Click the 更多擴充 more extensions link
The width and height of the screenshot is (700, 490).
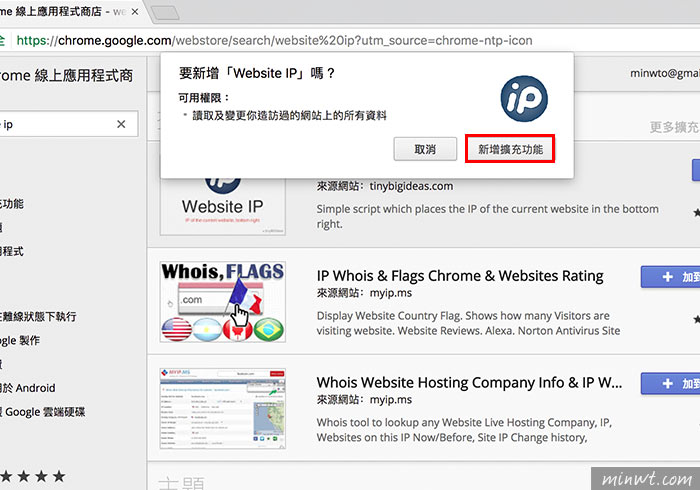click(674, 127)
